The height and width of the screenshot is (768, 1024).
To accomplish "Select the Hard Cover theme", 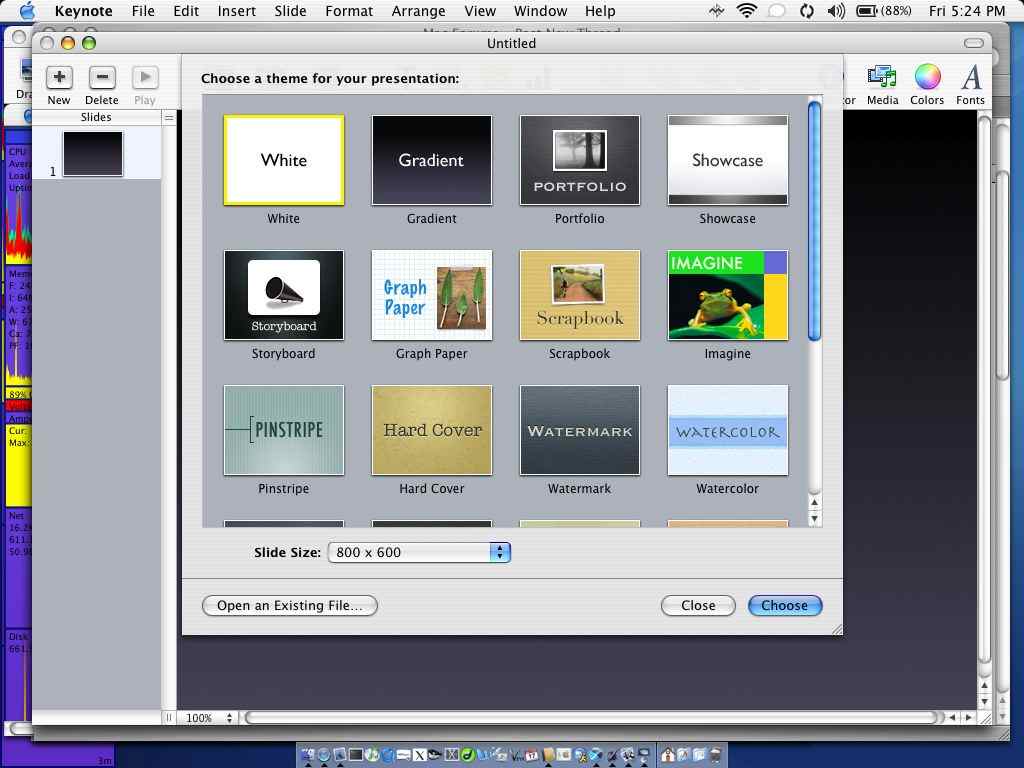I will coord(432,430).
